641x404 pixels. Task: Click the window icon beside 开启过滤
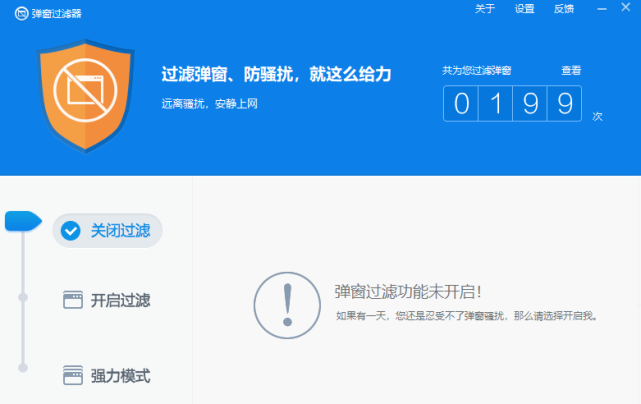[x=73, y=300]
